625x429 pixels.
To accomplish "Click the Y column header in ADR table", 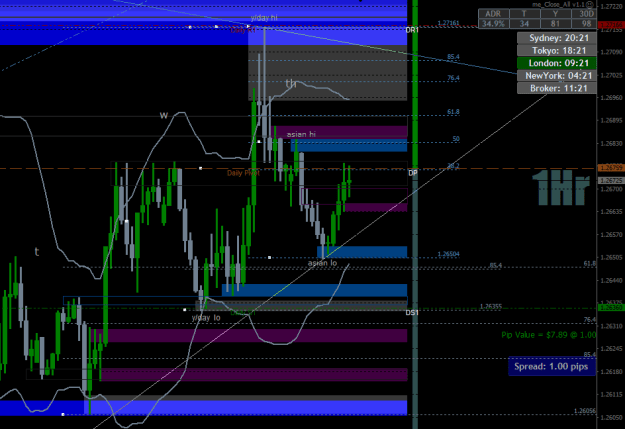I will coord(555,14).
